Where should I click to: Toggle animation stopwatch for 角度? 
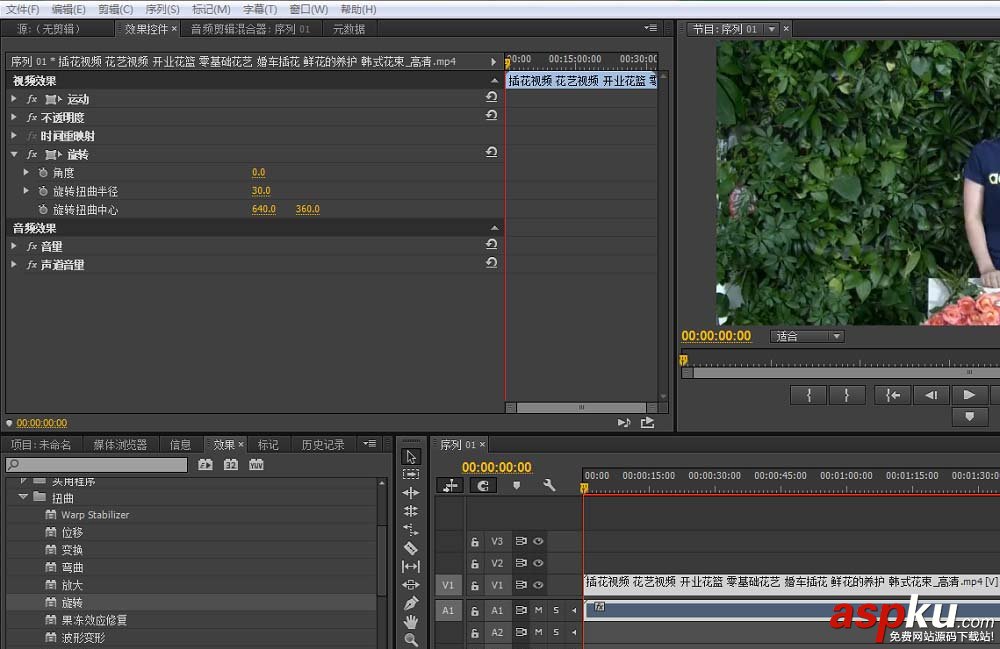coord(43,173)
